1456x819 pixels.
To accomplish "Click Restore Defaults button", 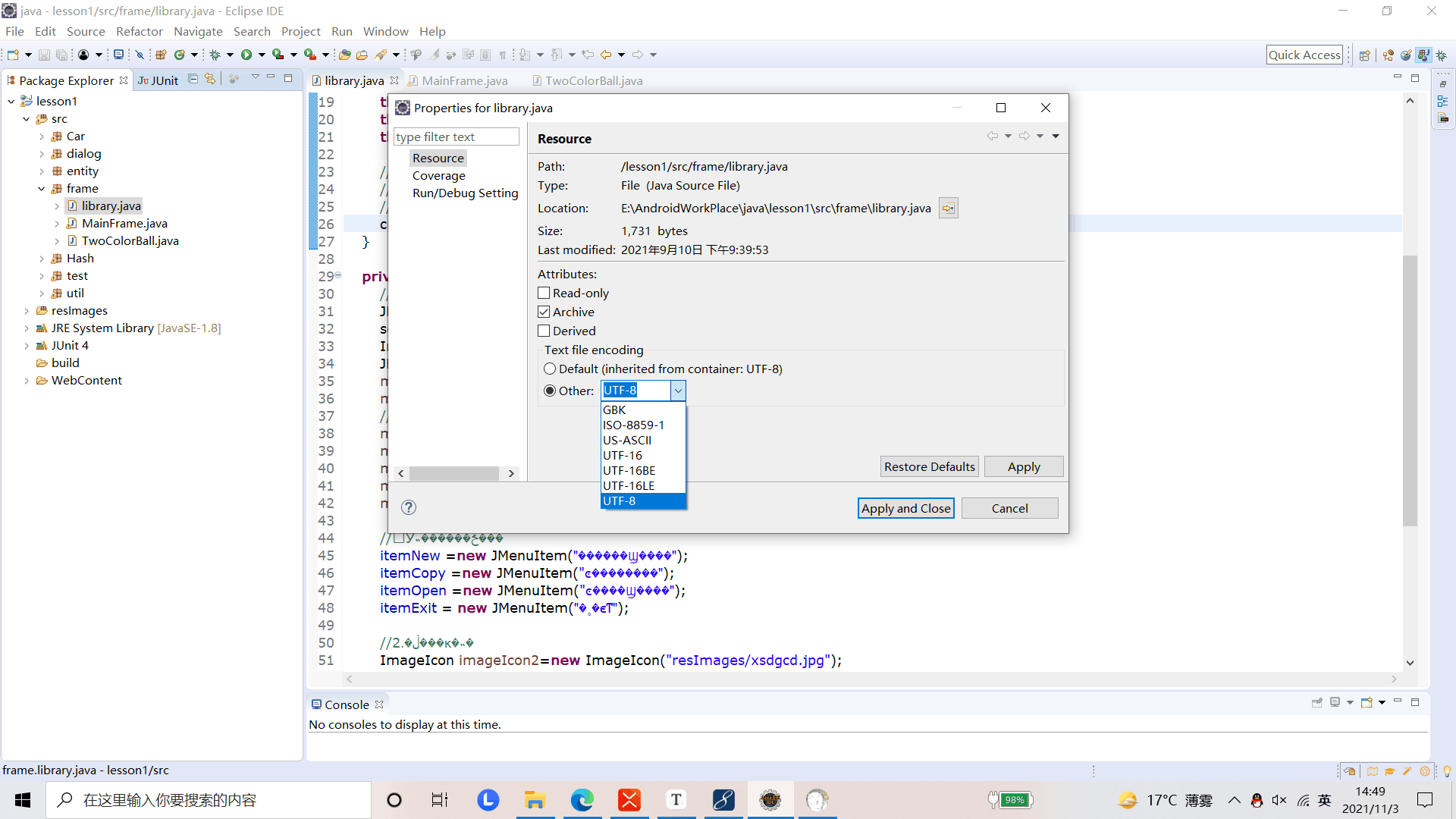I will coord(929,466).
